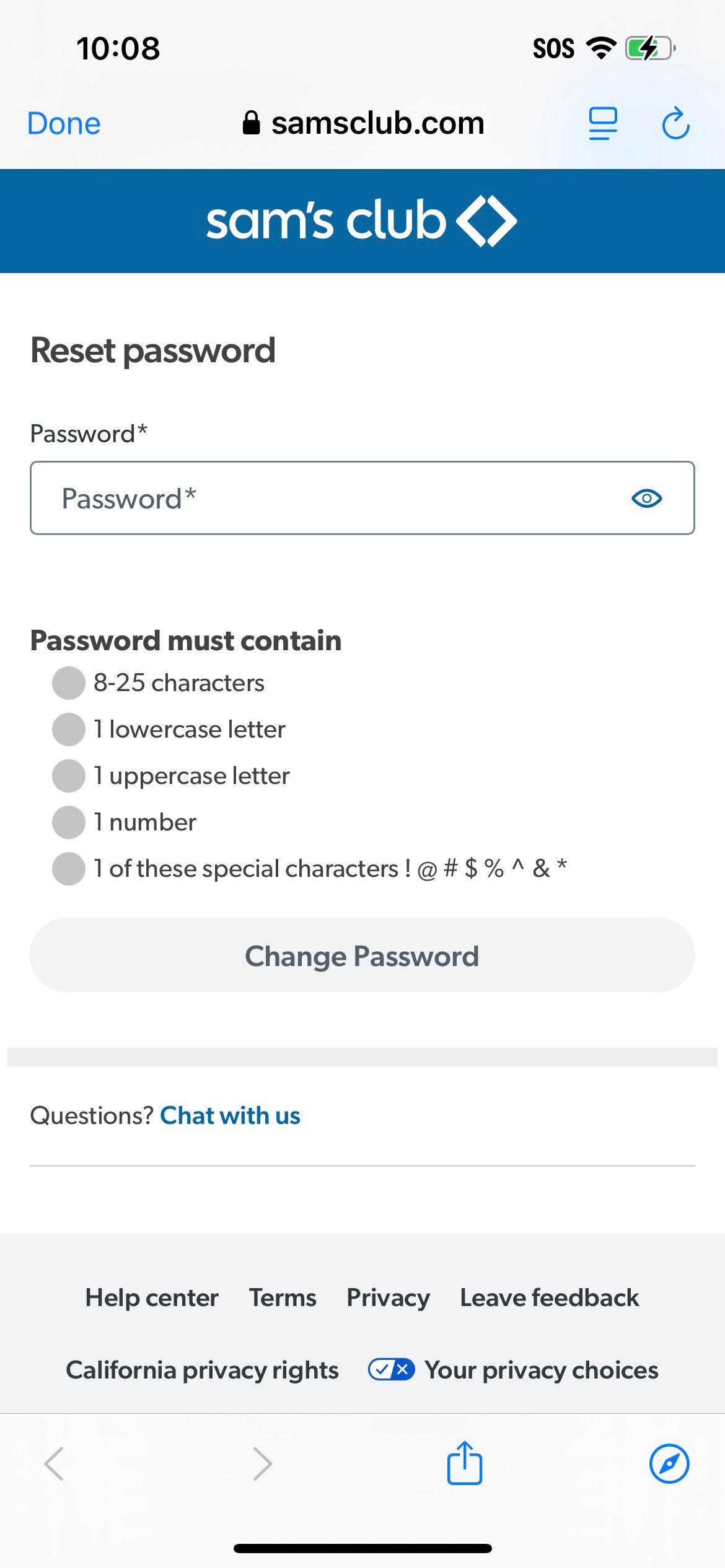Show password with the eye icon
725x1568 pixels.
(646, 499)
